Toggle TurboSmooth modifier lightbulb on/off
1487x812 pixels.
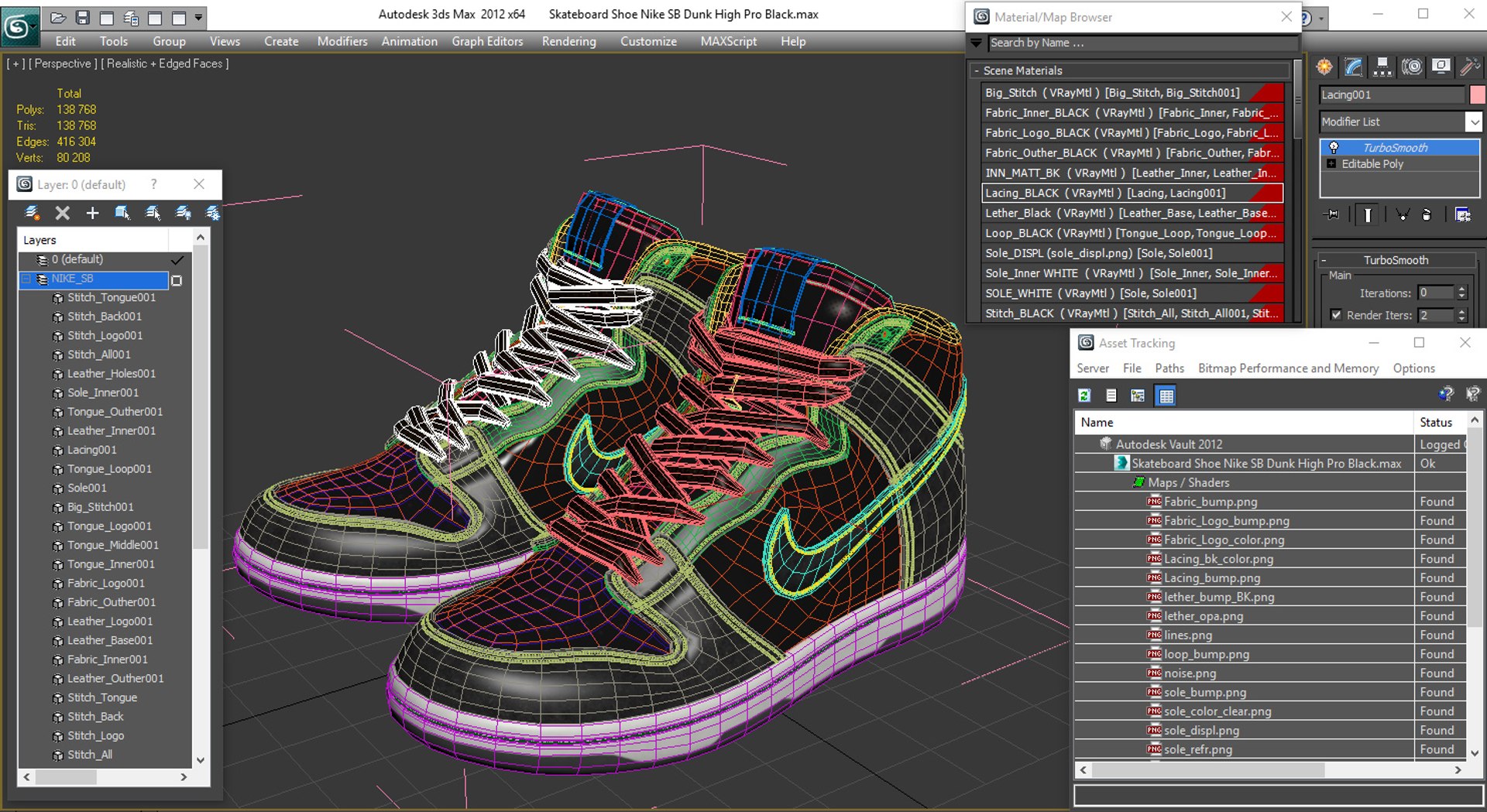[x=1334, y=147]
